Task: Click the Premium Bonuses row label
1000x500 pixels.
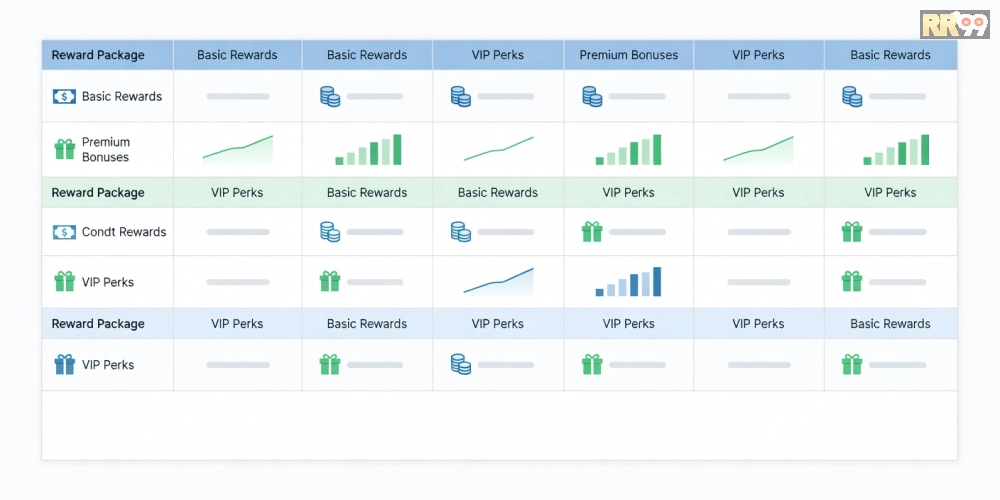Action: click(106, 150)
